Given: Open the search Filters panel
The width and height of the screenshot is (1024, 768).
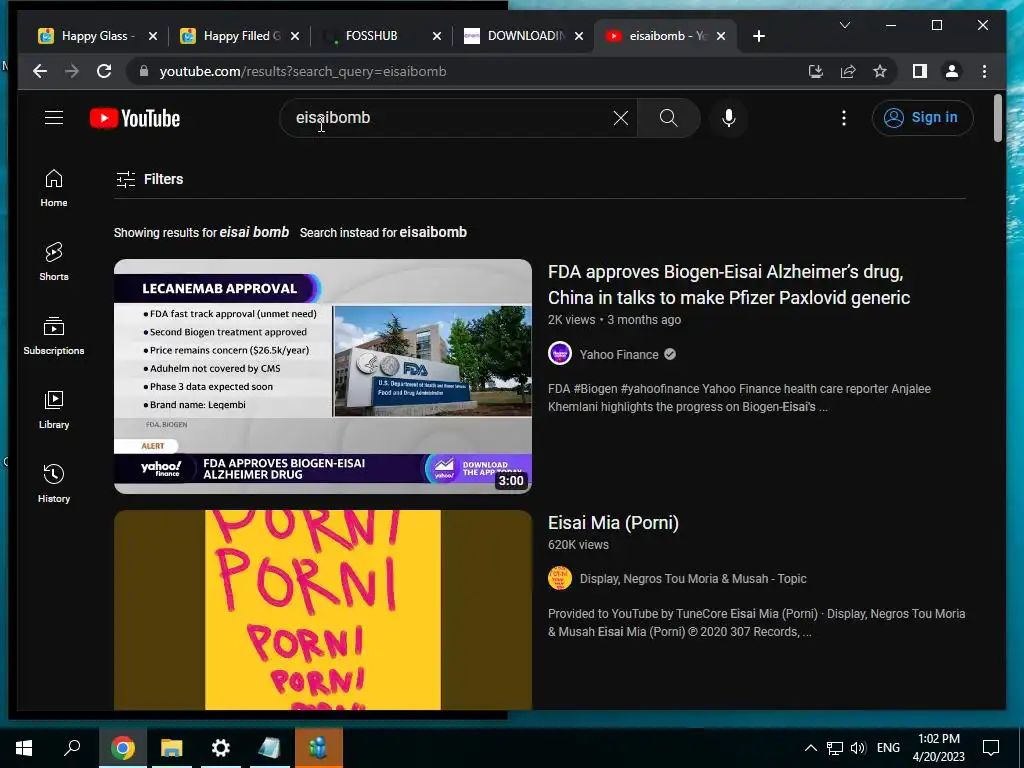Looking at the screenshot, I should 150,179.
